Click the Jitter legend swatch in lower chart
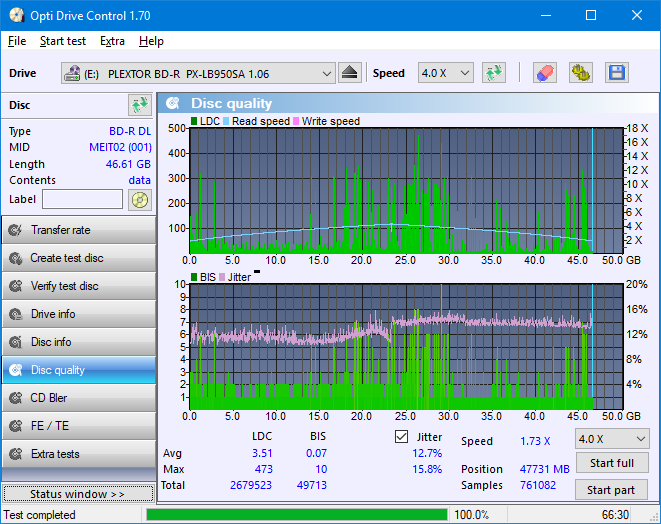The height and width of the screenshot is (524, 661). point(222,277)
